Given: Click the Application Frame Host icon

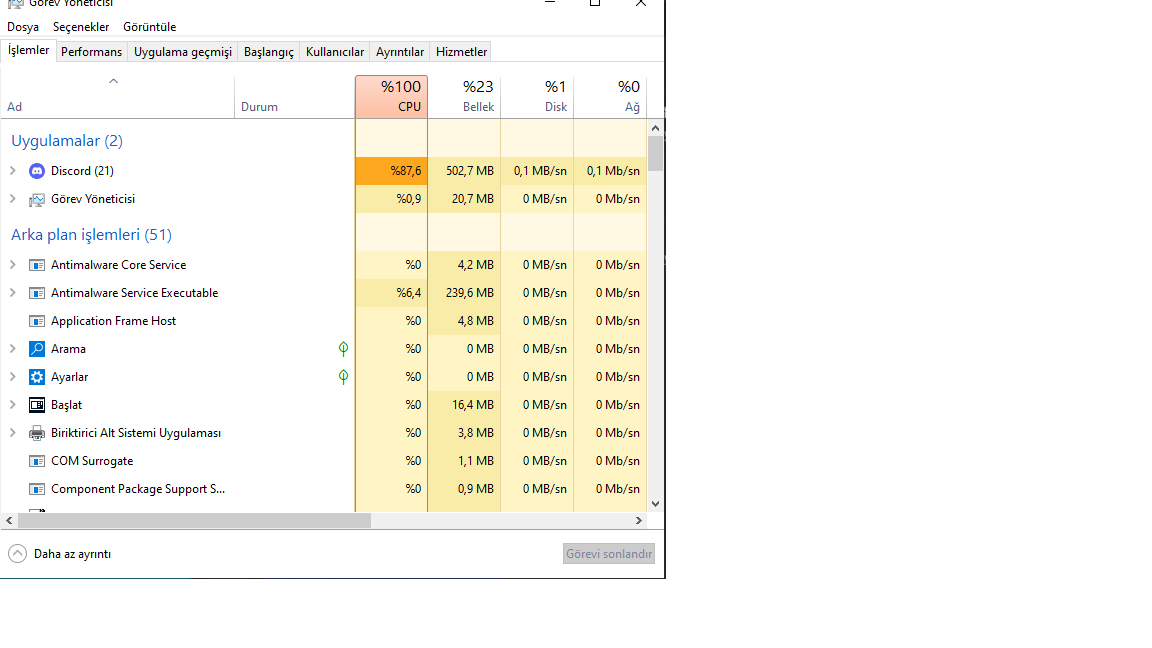Looking at the screenshot, I should [x=37, y=321].
